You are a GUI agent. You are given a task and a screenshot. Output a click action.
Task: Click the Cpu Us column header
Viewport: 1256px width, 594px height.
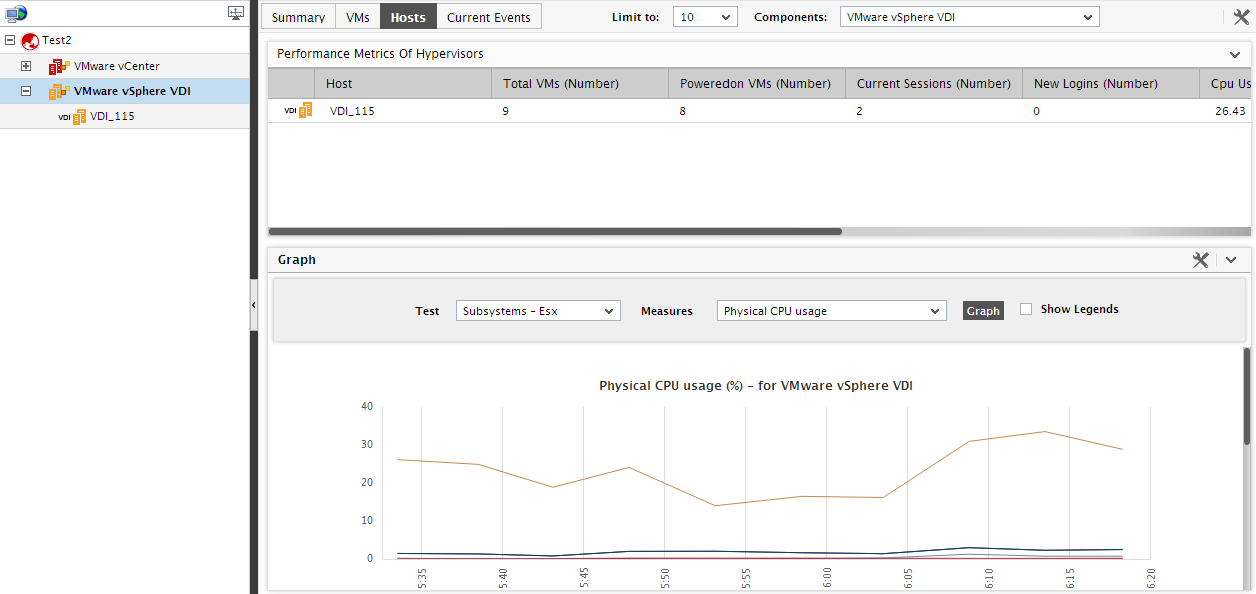point(1227,84)
